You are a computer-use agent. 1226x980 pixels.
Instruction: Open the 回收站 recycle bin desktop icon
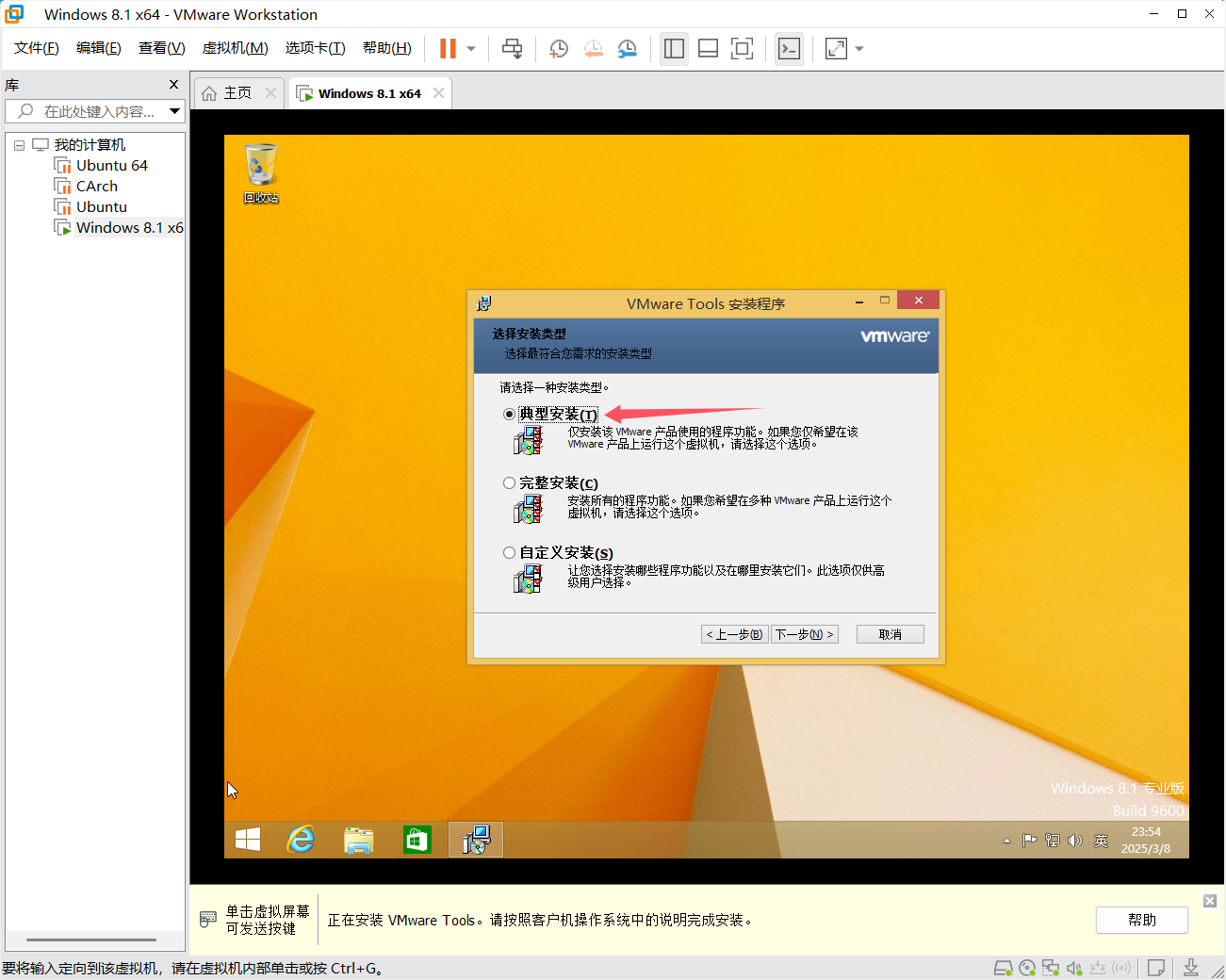tap(261, 172)
